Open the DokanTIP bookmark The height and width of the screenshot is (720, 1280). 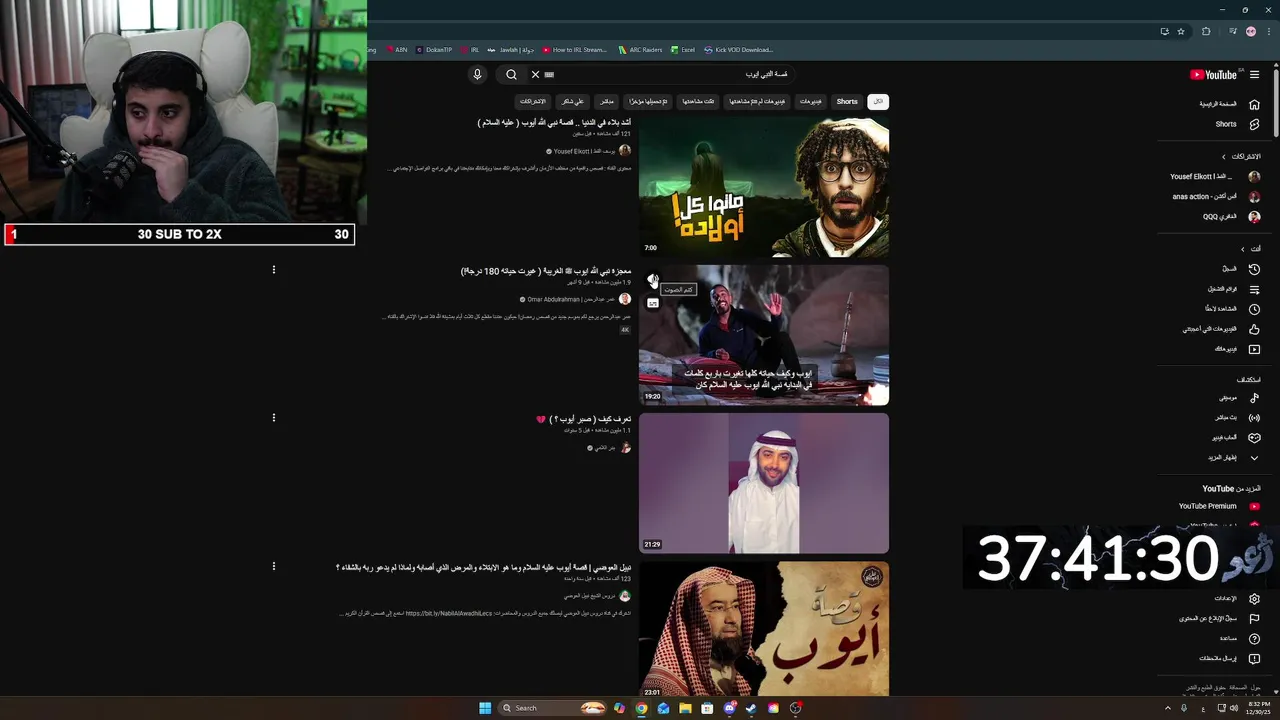(434, 49)
